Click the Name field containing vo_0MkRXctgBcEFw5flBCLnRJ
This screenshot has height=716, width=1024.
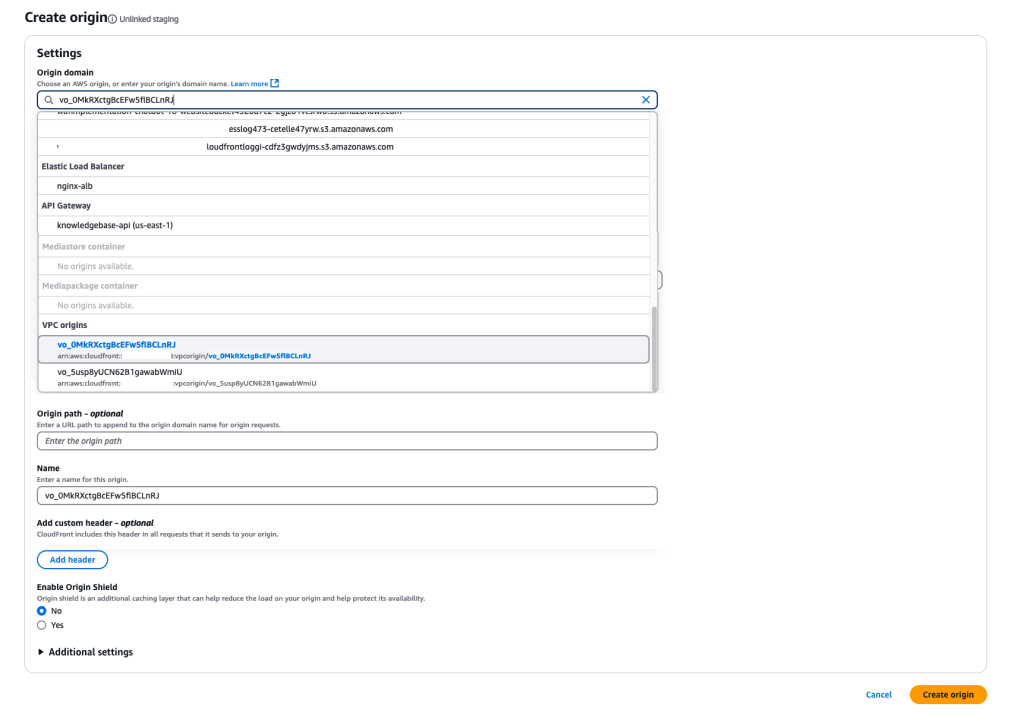[345, 495]
